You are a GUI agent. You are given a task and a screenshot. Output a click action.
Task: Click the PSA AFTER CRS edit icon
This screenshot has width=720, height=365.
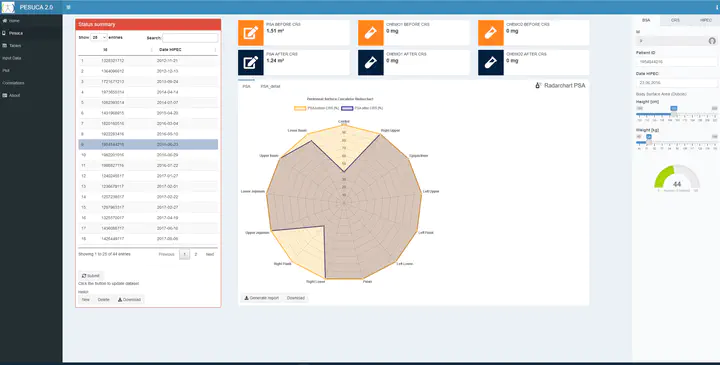pyautogui.click(x=251, y=62)
